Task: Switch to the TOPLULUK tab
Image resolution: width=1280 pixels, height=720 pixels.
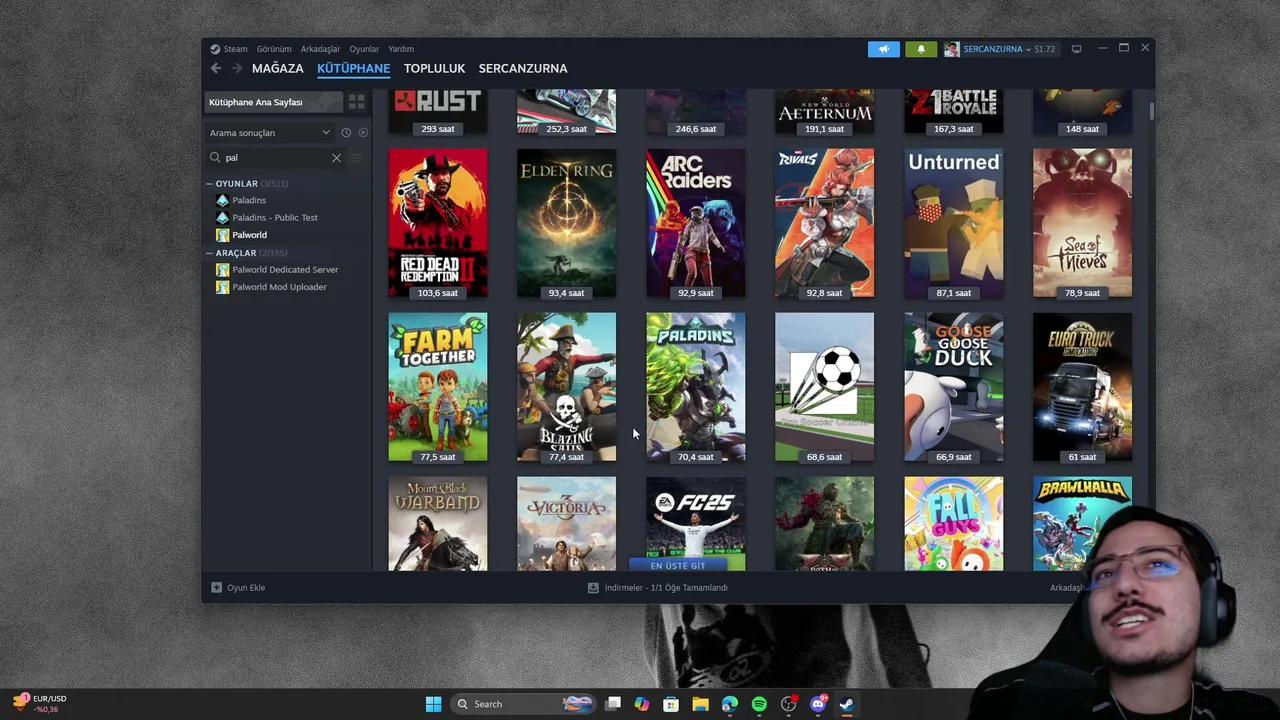Action: coord(434,68)
